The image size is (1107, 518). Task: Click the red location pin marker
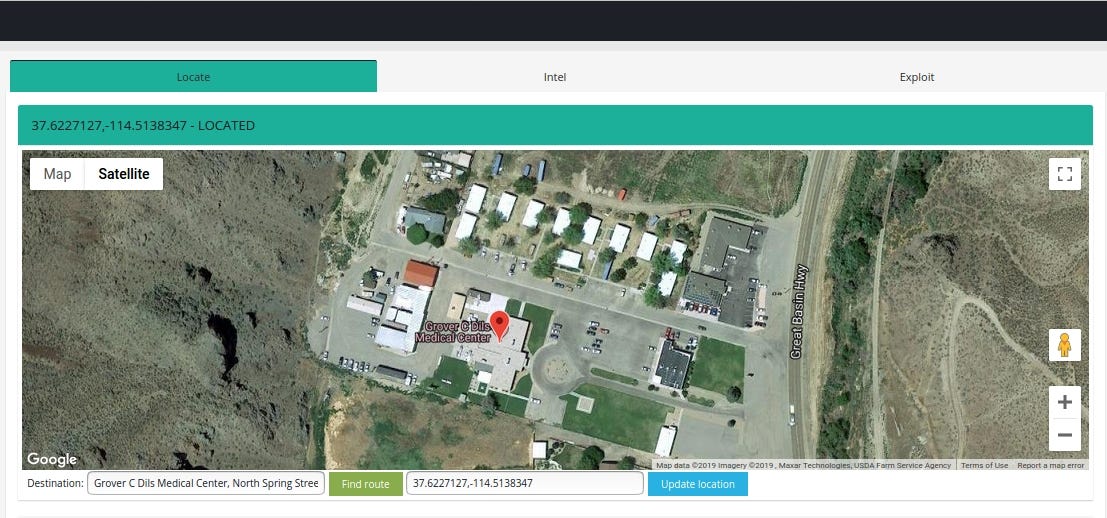[x=500, y=325]
